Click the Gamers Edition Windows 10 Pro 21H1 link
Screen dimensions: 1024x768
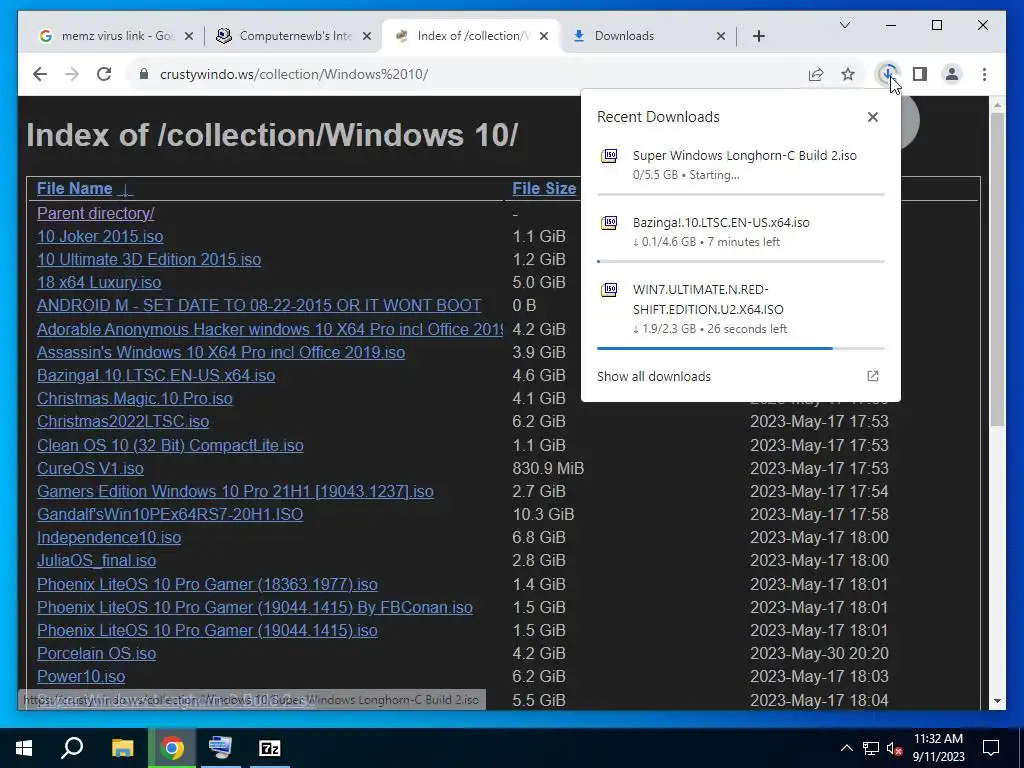point(235,491)
